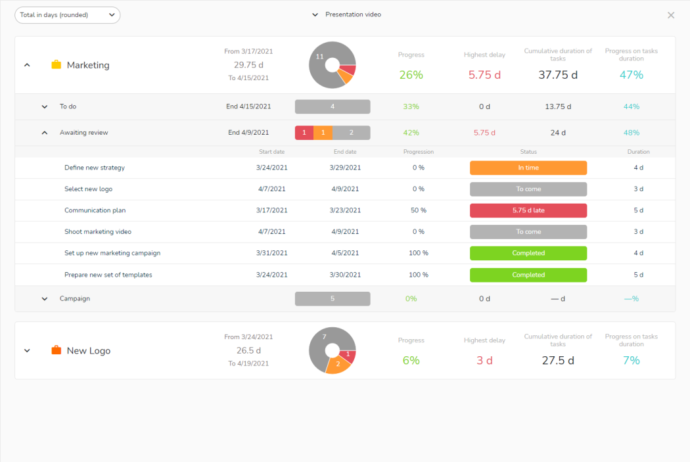Close the dashboard panel with the X
Image resolution: width=690 pixels, height=462 pixels.
671,15
